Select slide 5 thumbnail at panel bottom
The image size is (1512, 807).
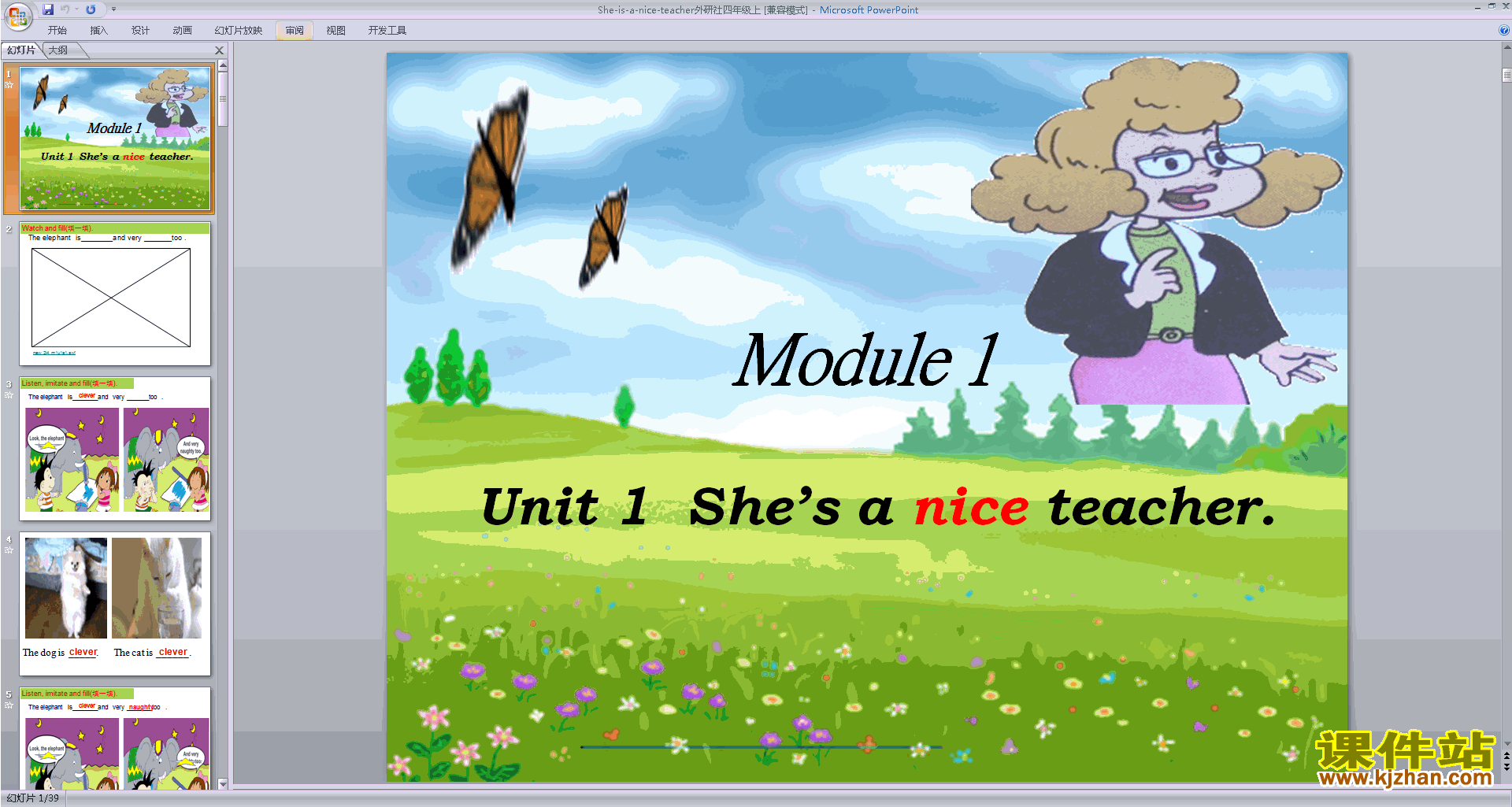tap(115, 739)
